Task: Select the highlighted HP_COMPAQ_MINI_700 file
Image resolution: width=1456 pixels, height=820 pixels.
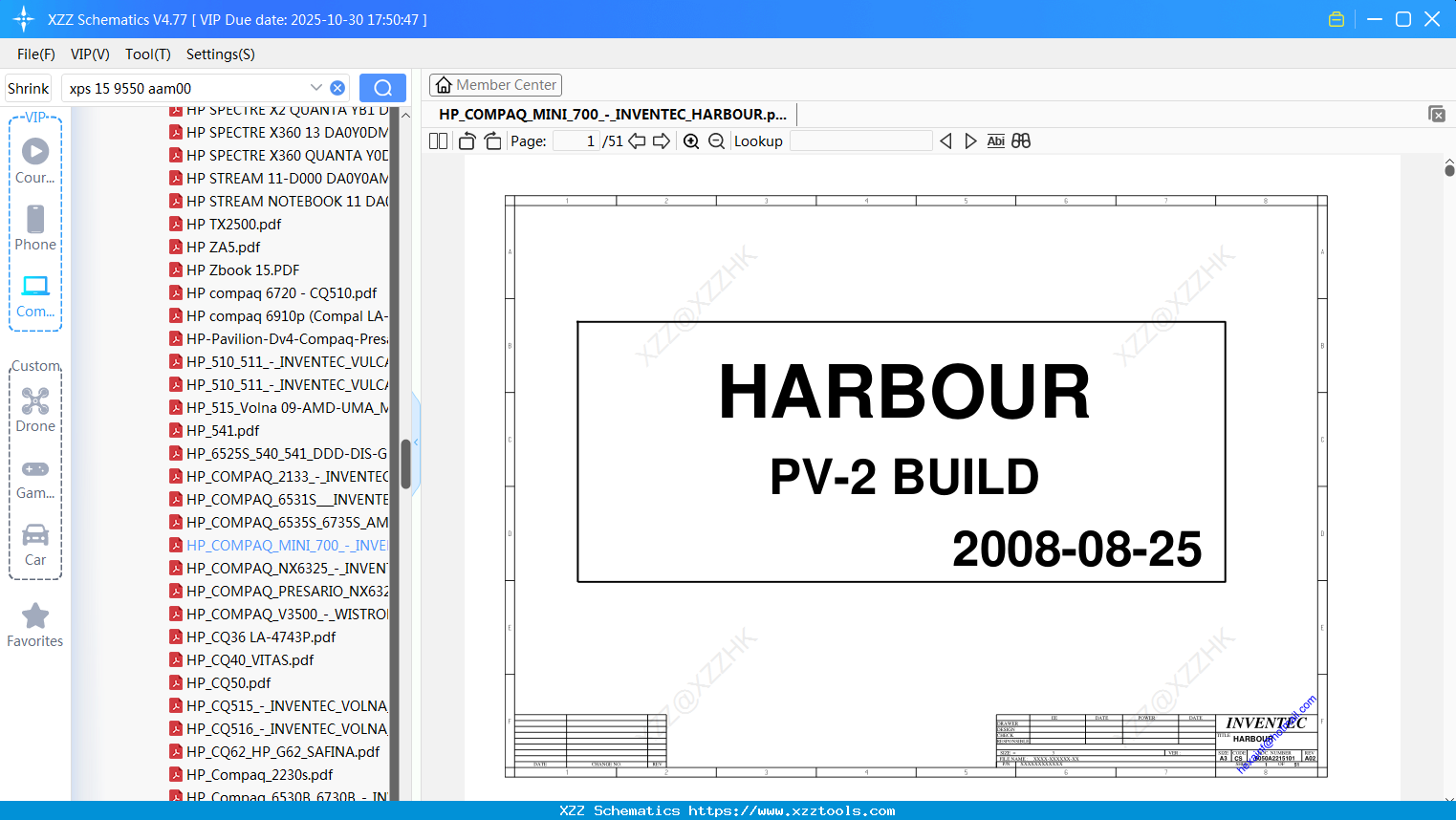Action: (278, 545)
